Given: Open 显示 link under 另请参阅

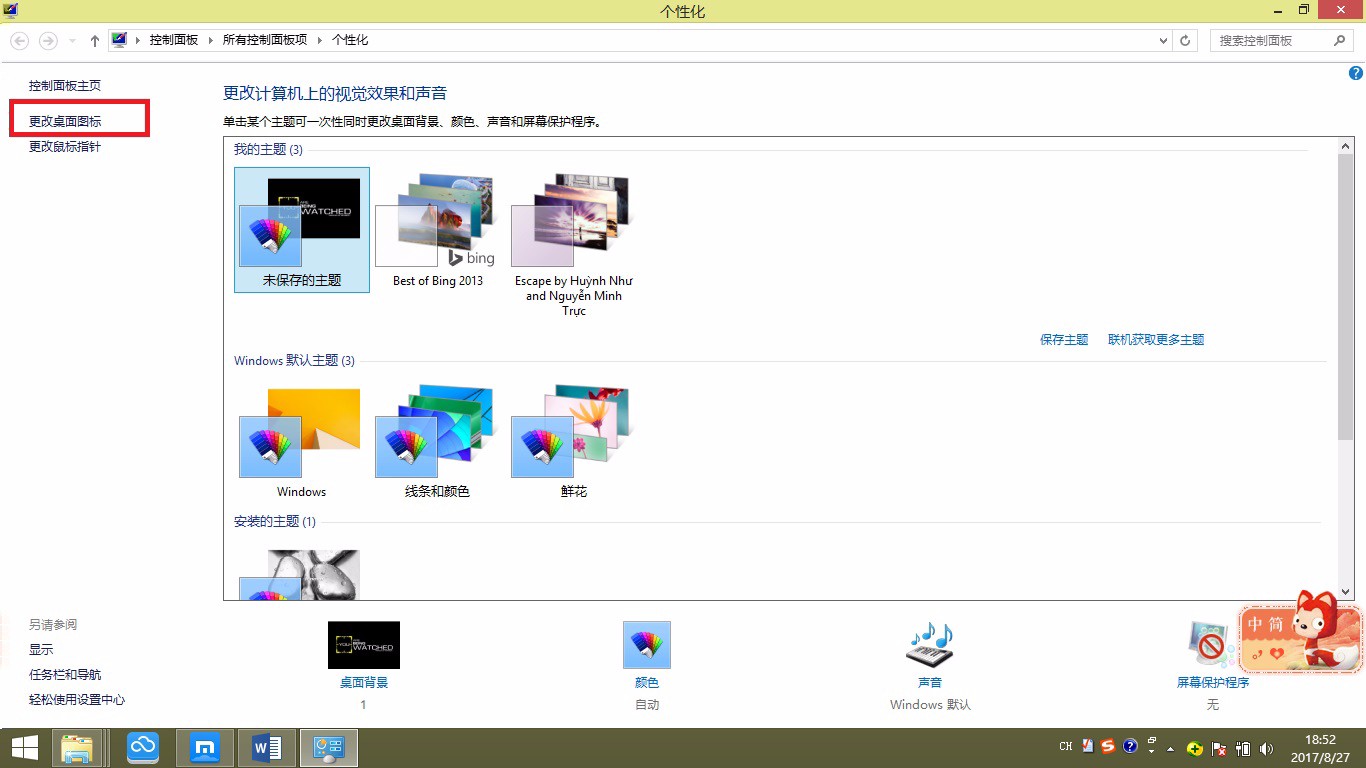Looking at the screenshot, I should click(x=41, y=650).
